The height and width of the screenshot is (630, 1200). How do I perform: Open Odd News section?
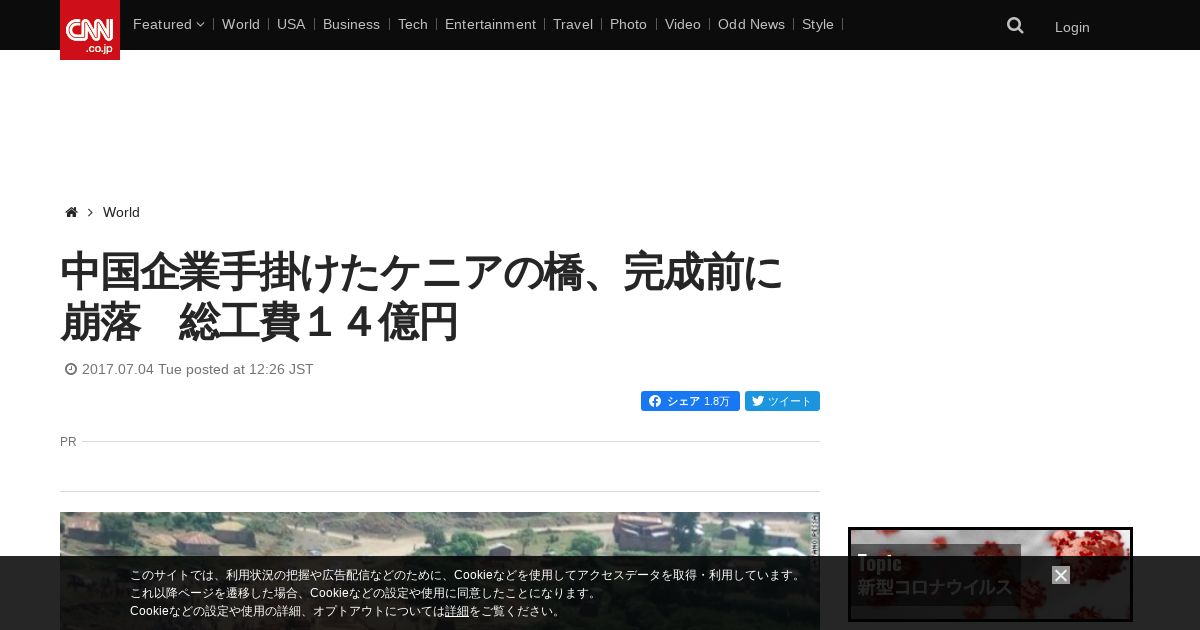(751, 24)
